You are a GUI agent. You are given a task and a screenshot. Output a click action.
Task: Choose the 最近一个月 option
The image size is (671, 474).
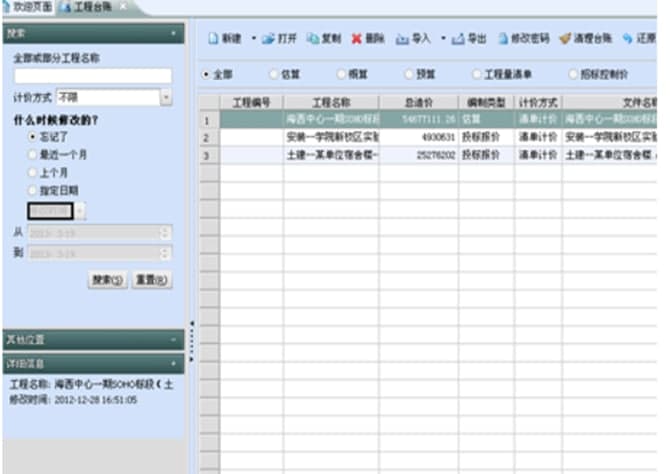(x=32, y=154)
